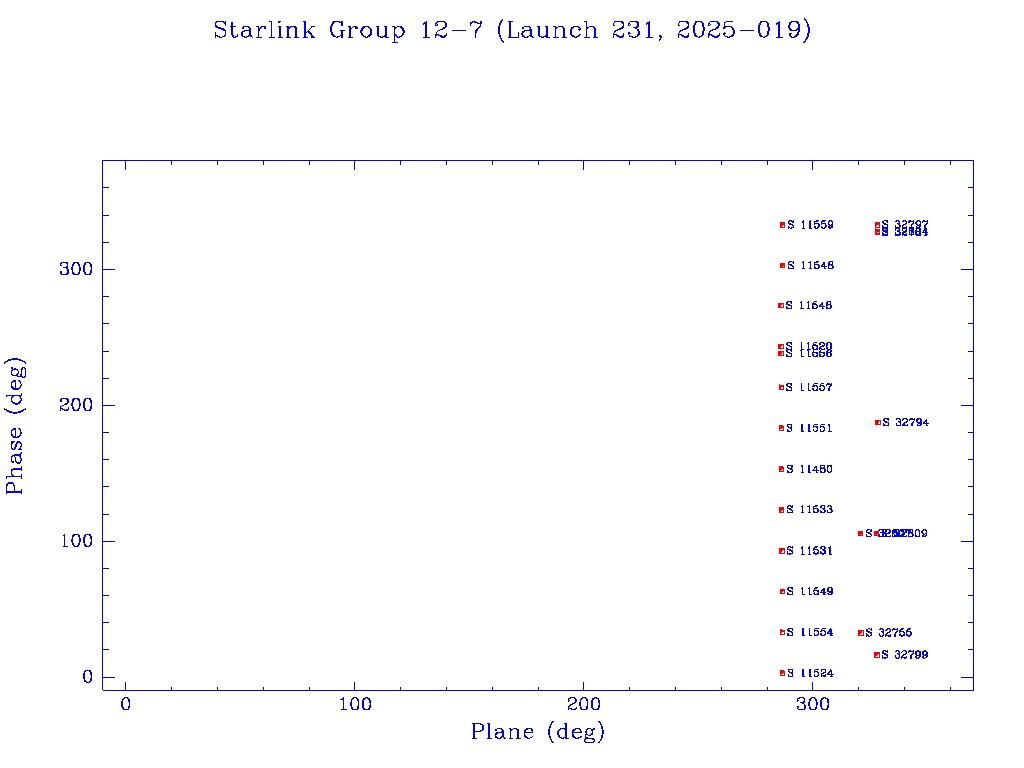
Task: Click the Phase (deg) axis label
Action: click(15, 426)
